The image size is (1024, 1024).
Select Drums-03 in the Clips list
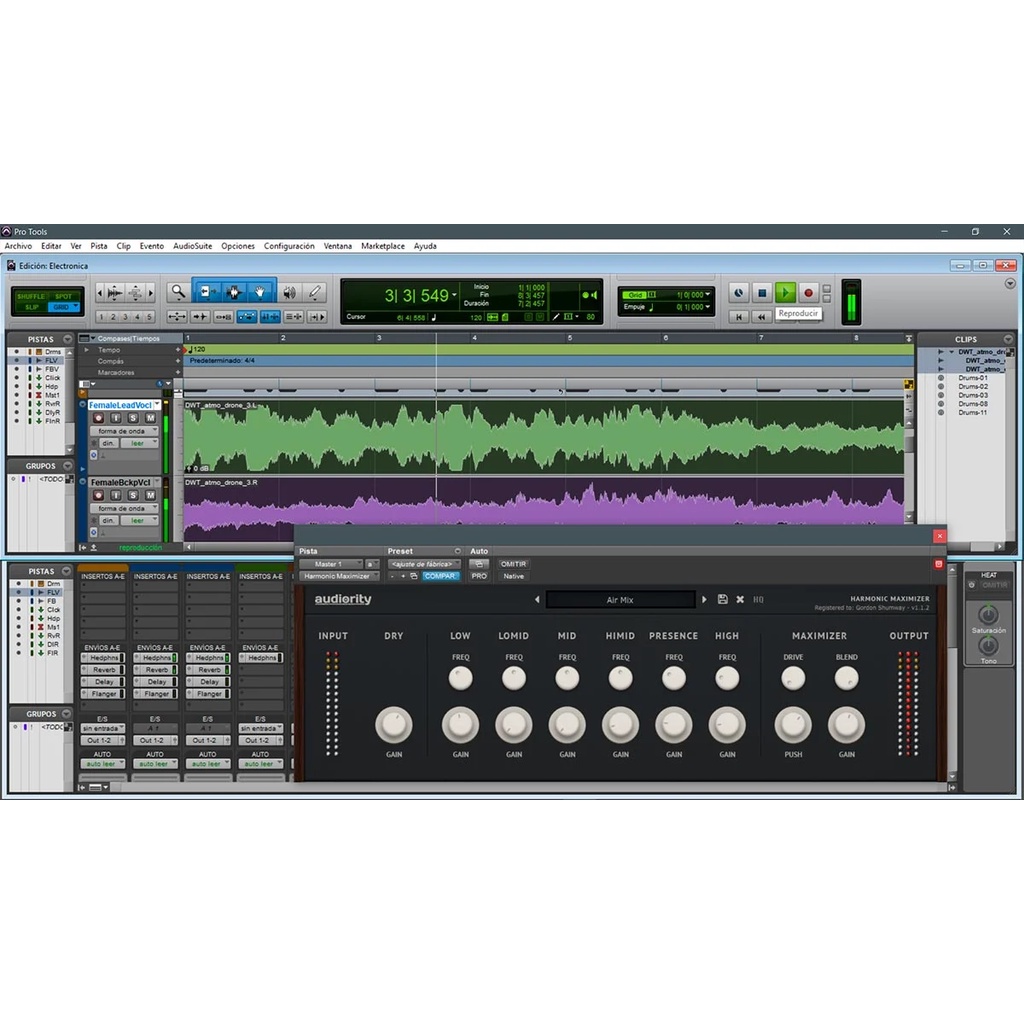click(x=972, y=395)
